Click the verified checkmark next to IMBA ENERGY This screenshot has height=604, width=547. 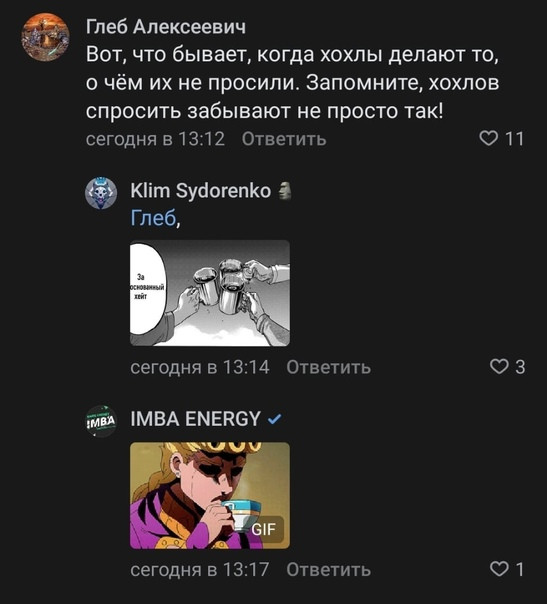click(275, 419)
